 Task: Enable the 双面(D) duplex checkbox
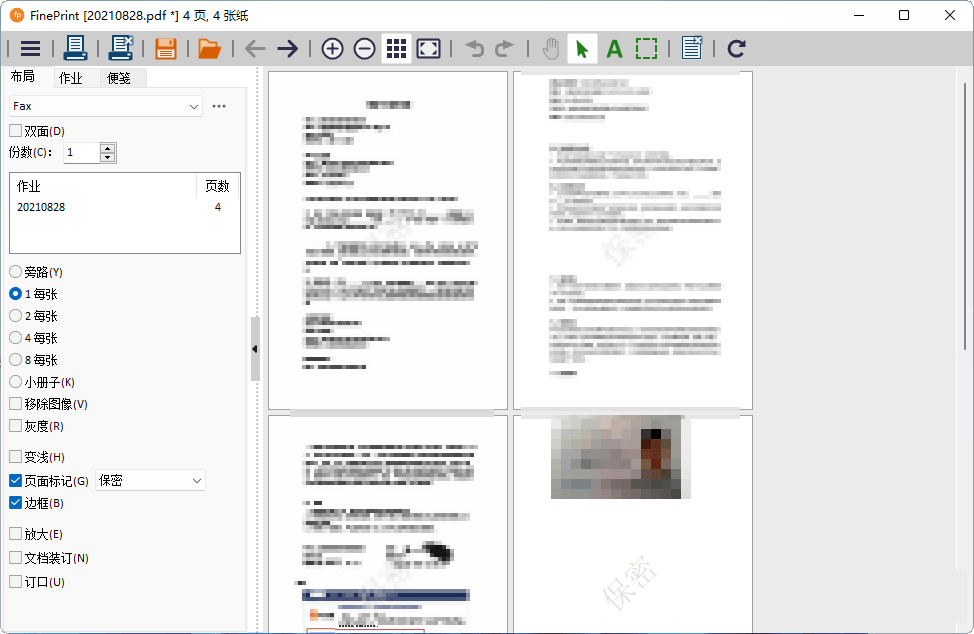click(x=16, y=131)
